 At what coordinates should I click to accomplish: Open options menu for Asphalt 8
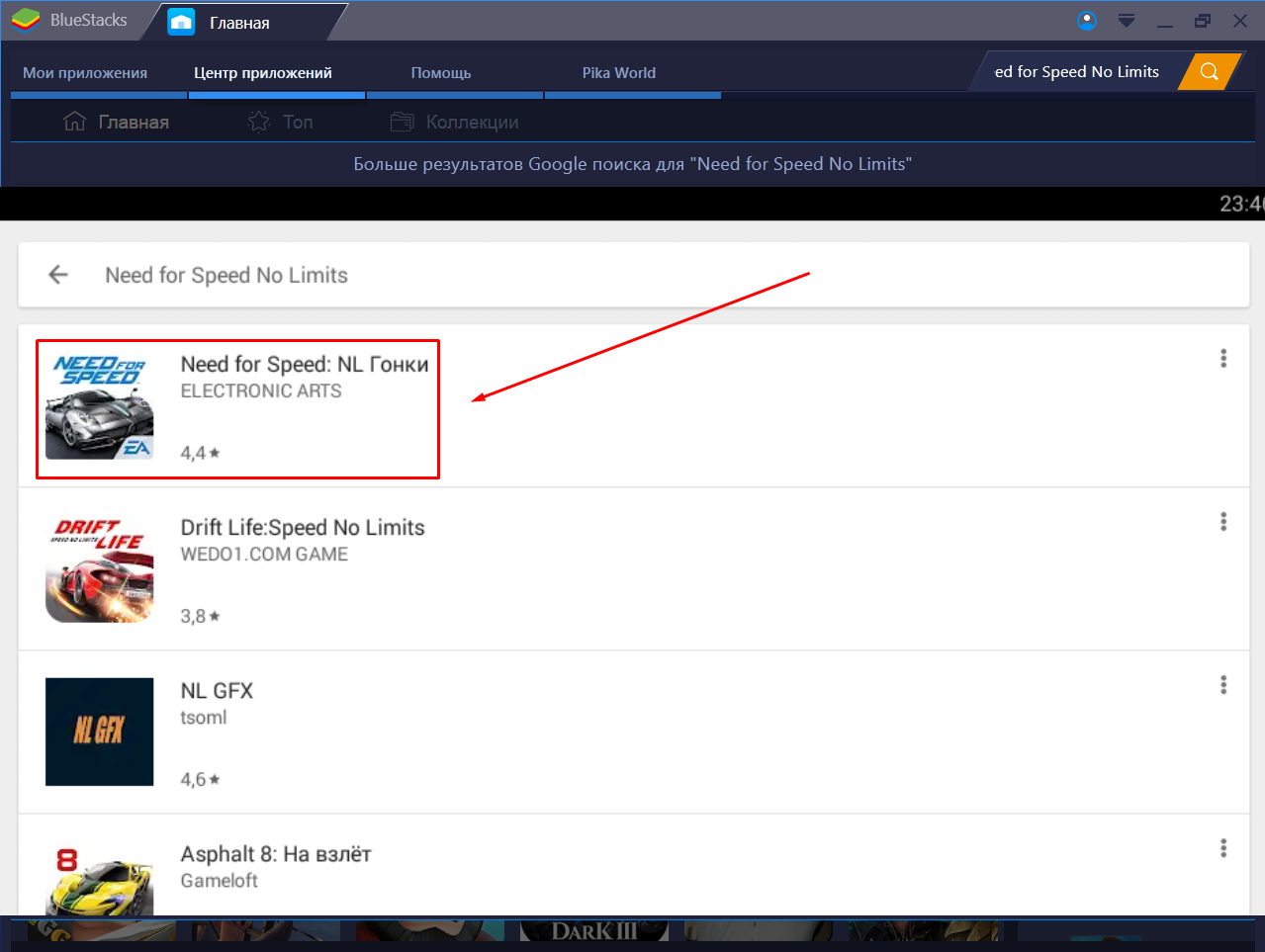(1223, 847)
